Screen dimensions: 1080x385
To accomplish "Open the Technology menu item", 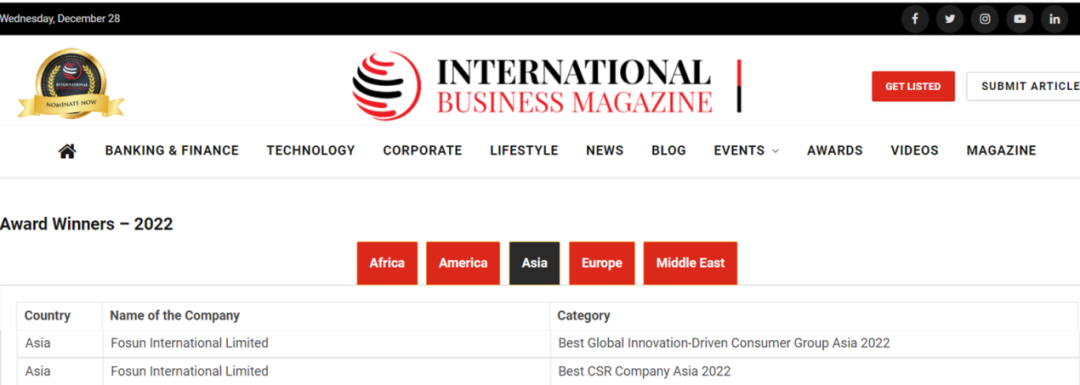I will 311,150.
